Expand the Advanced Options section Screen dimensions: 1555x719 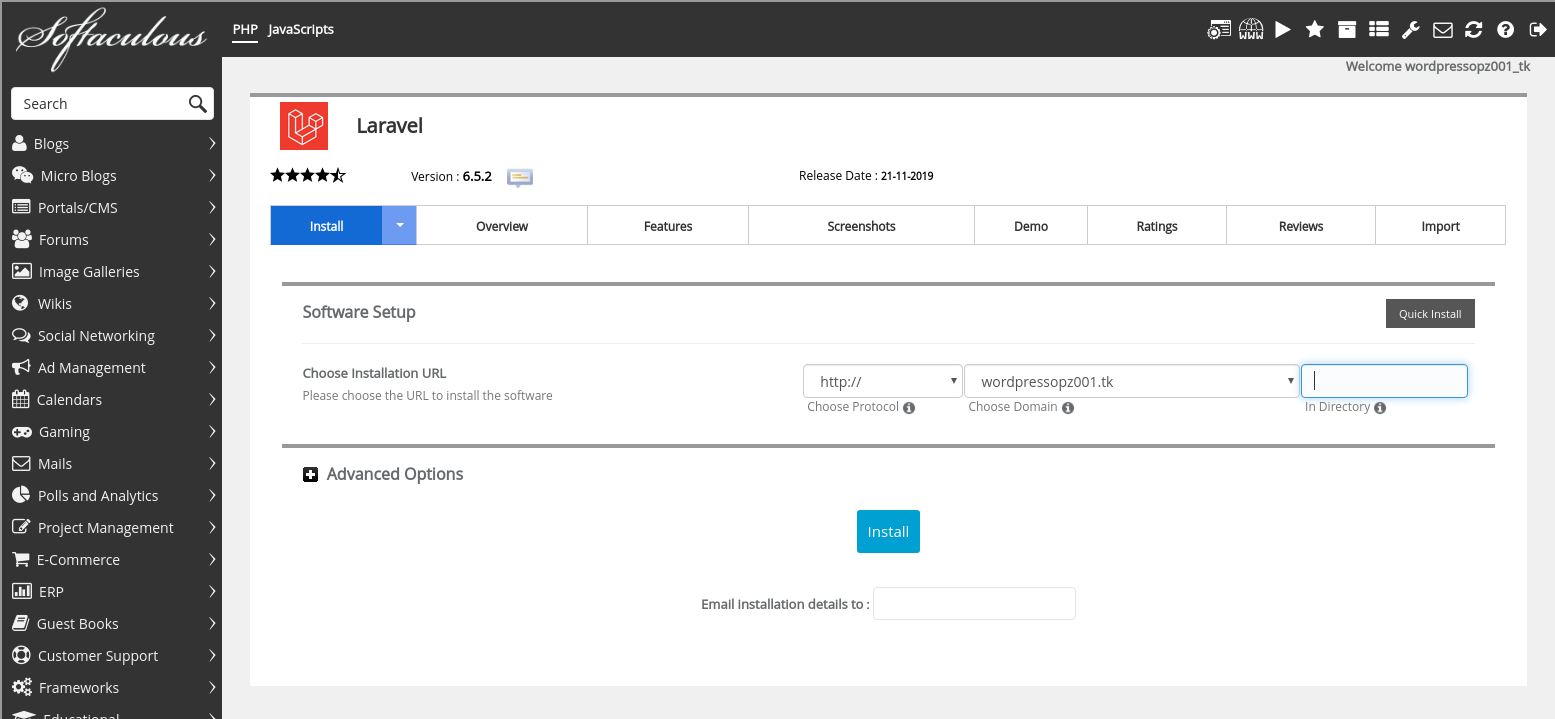[311, 475]
